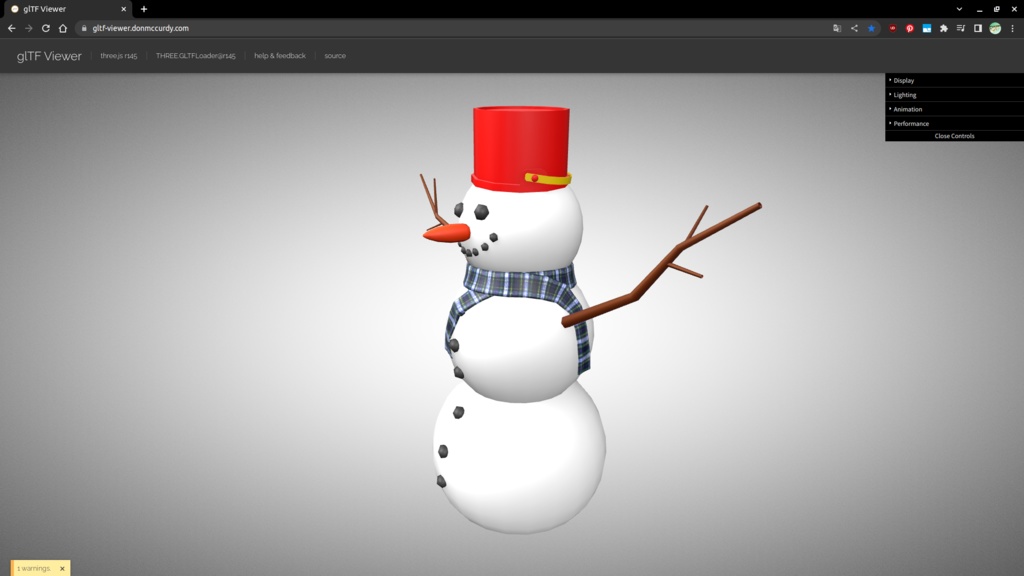
Task: Expand the Display controls folder
Action: click(954, 80)
